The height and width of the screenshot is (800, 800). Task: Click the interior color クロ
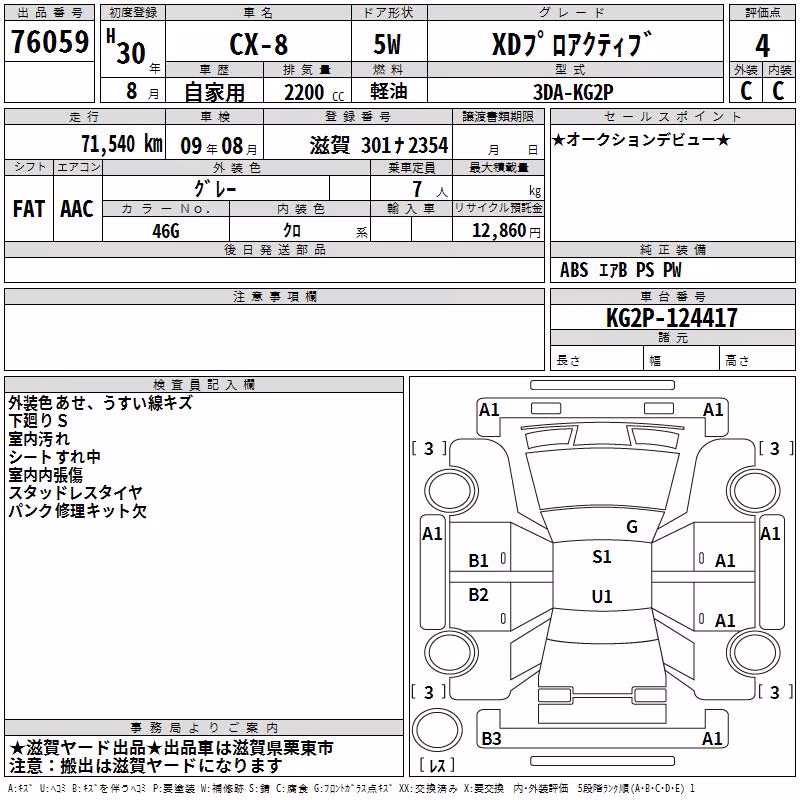coord(292,231)
